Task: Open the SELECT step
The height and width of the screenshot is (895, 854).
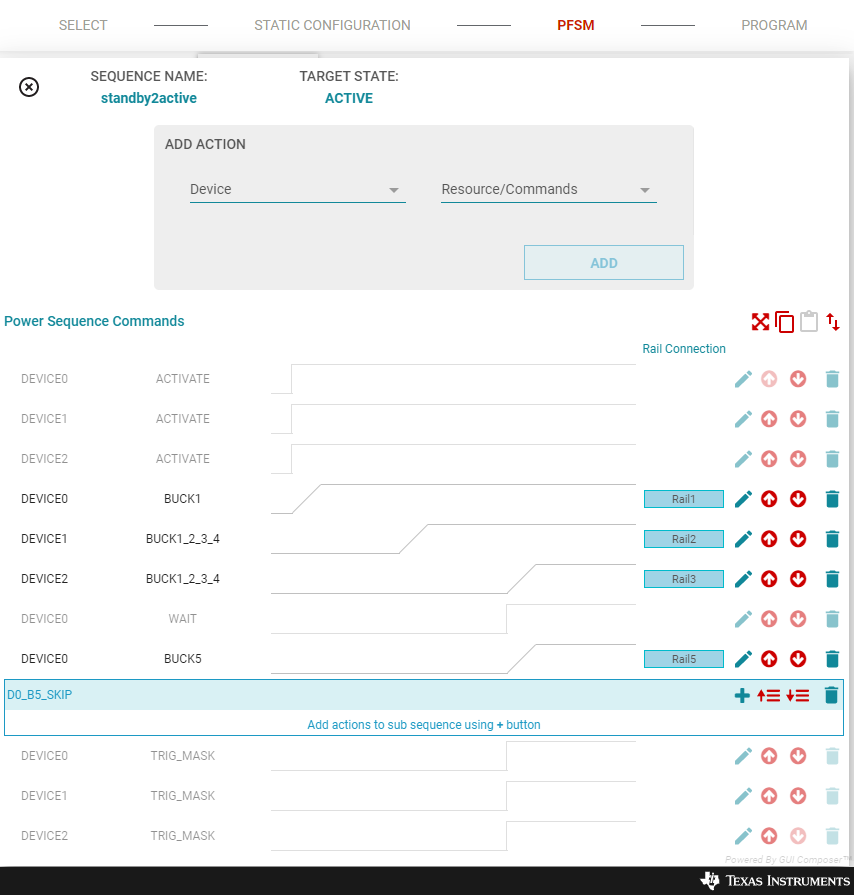Action: pos(83,25)
